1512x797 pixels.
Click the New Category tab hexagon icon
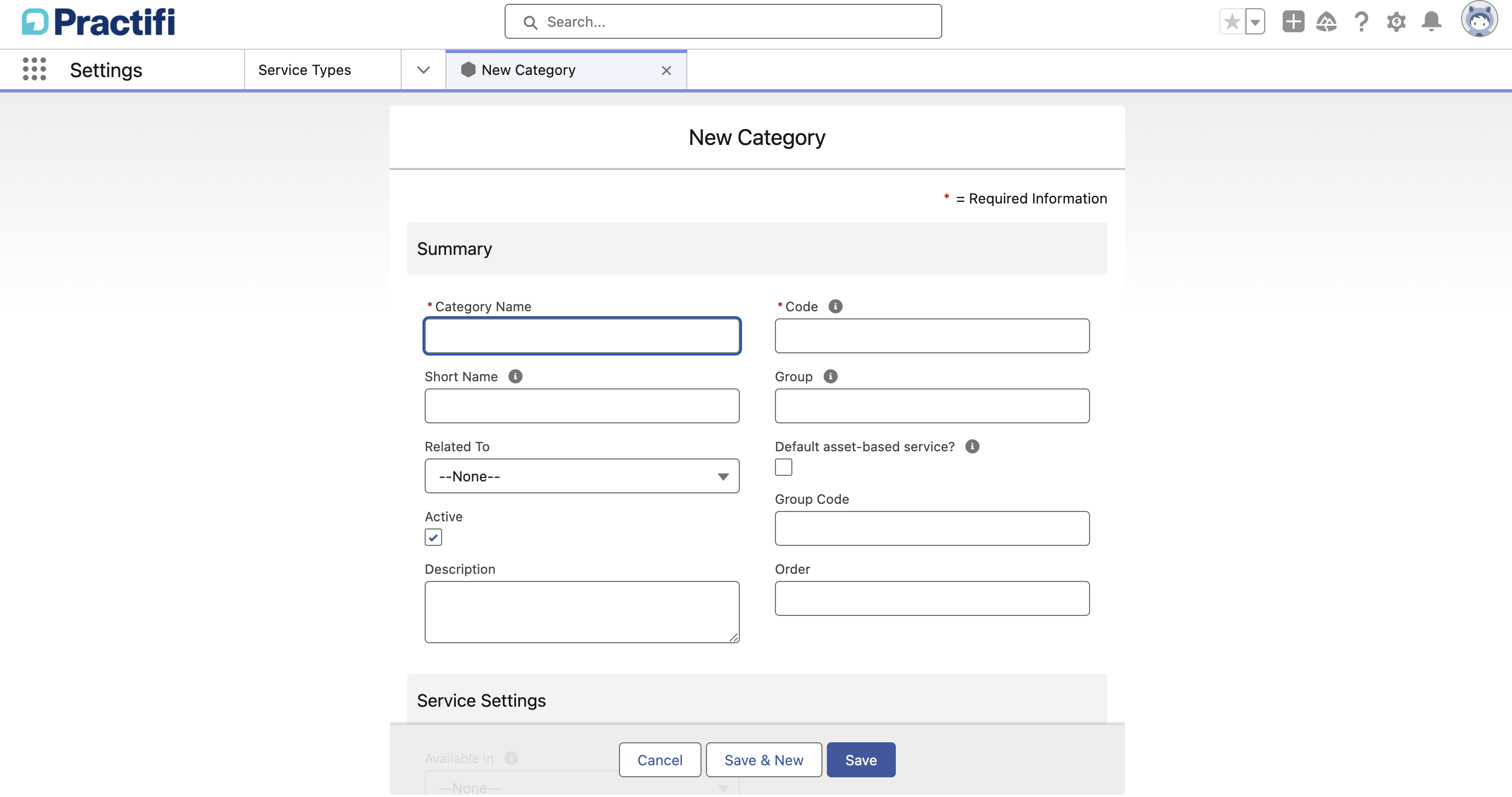[x=468, y=70]
